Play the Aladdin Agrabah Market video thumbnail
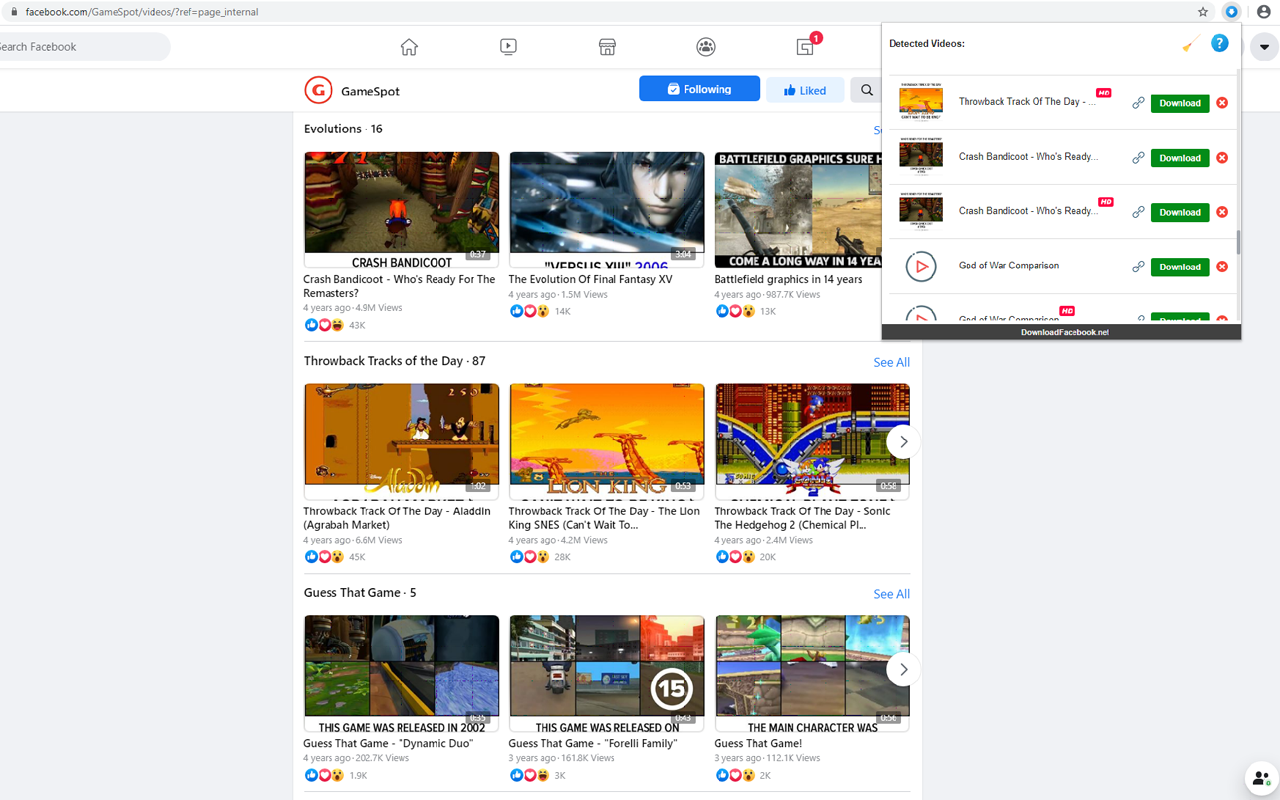 pyautogui.click(x=401, y=441)
